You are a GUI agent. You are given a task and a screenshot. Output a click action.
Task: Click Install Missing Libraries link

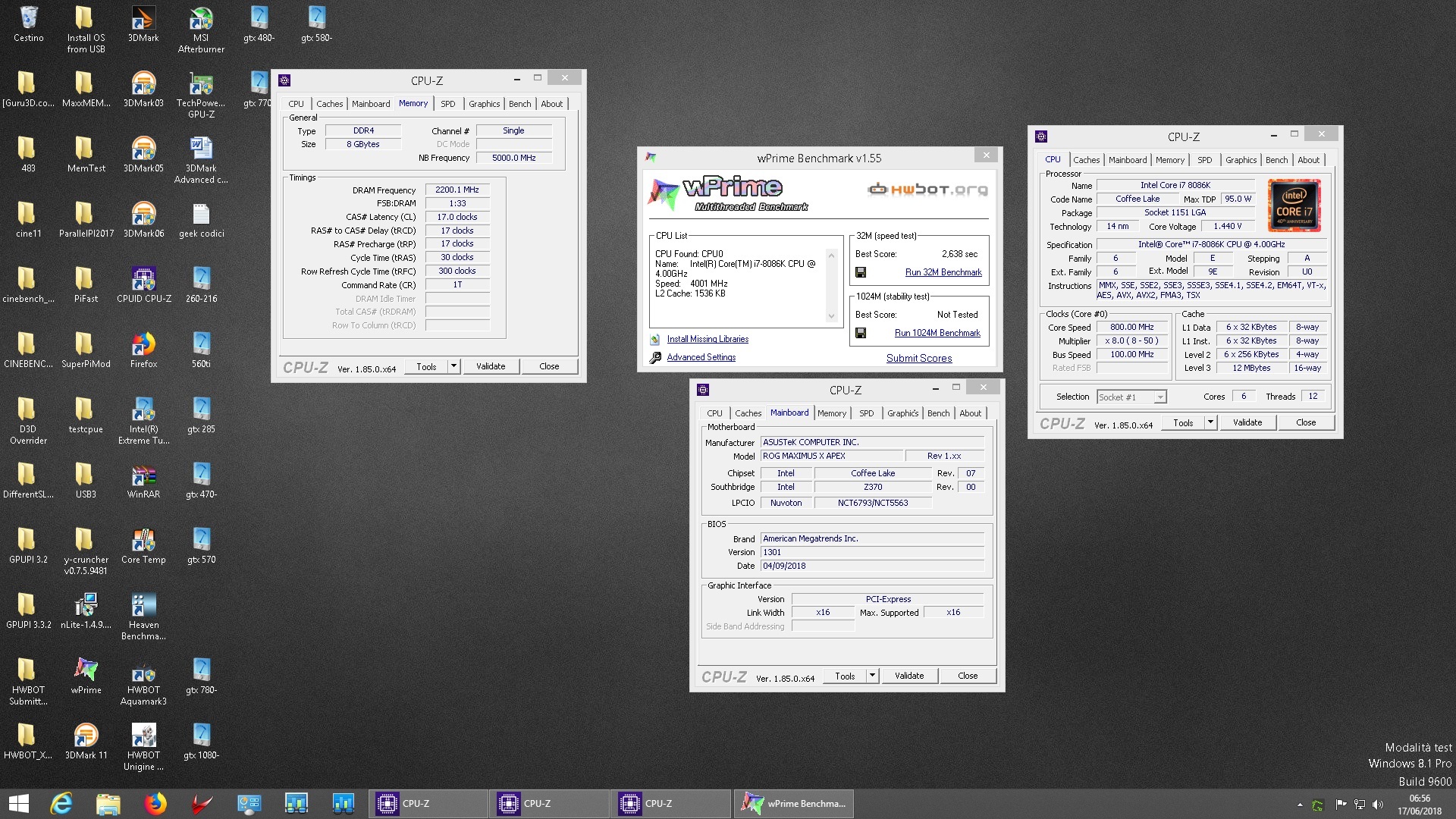[x=708, y=339]
